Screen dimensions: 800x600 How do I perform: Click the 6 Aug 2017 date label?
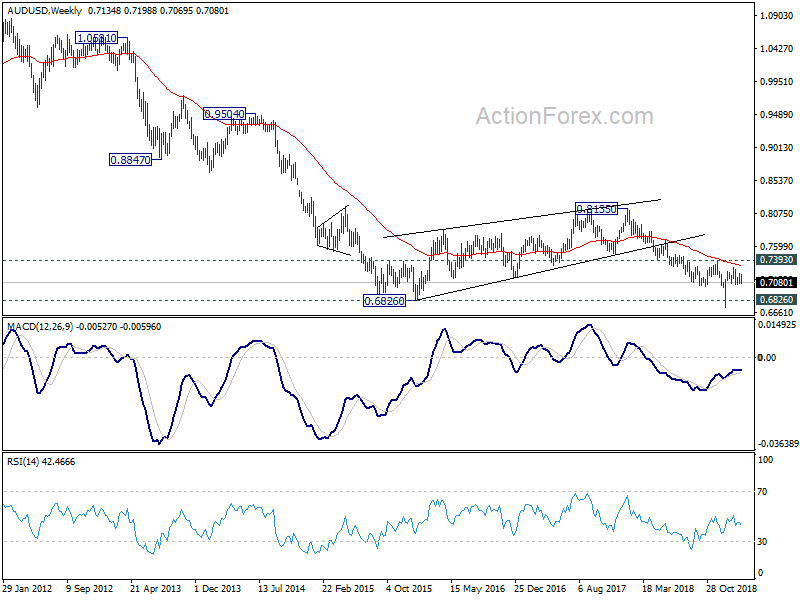(x=602, y=589)
